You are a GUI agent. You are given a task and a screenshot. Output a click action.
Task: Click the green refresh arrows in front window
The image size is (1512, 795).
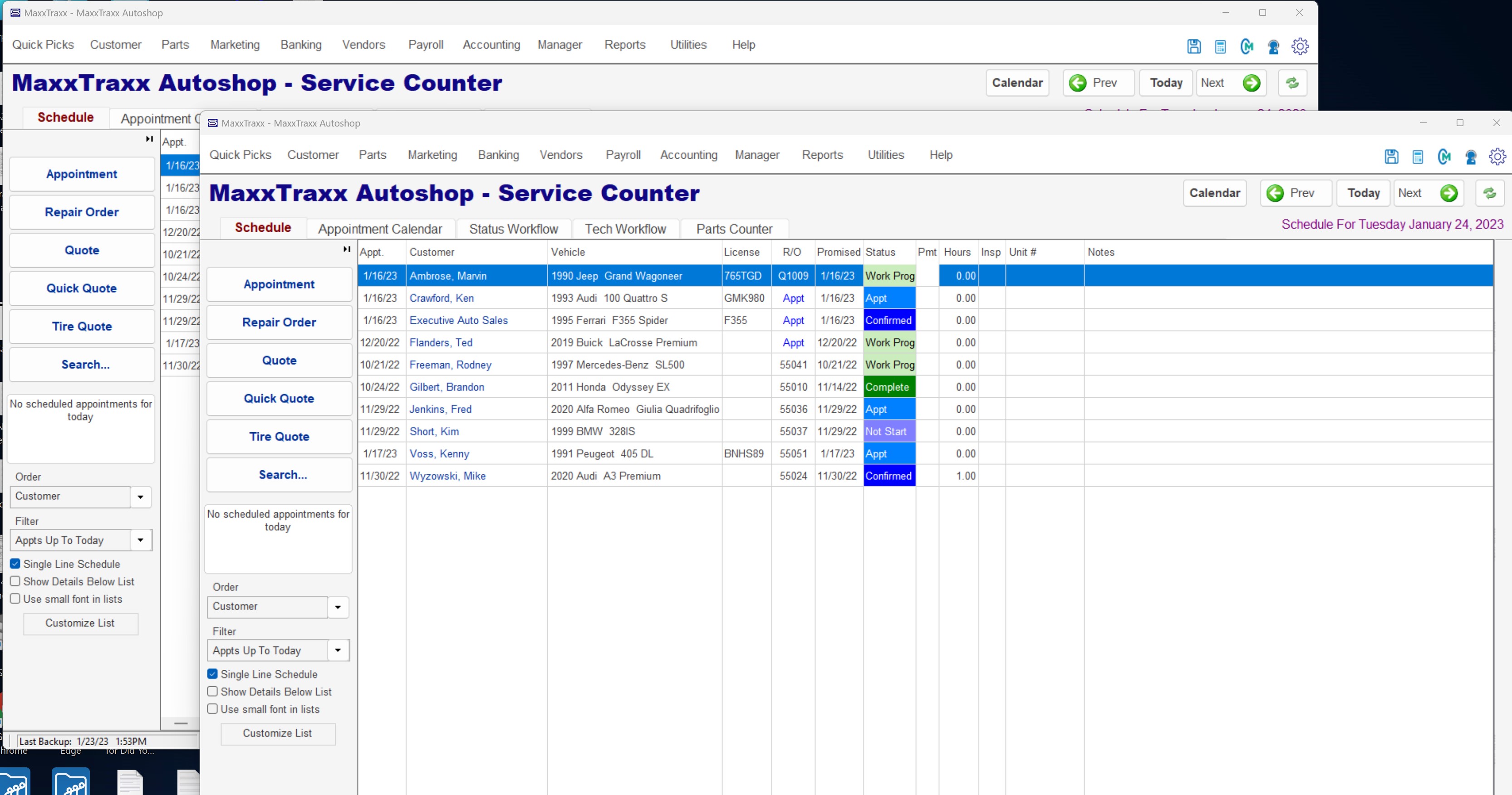[x=1489, y=193]
